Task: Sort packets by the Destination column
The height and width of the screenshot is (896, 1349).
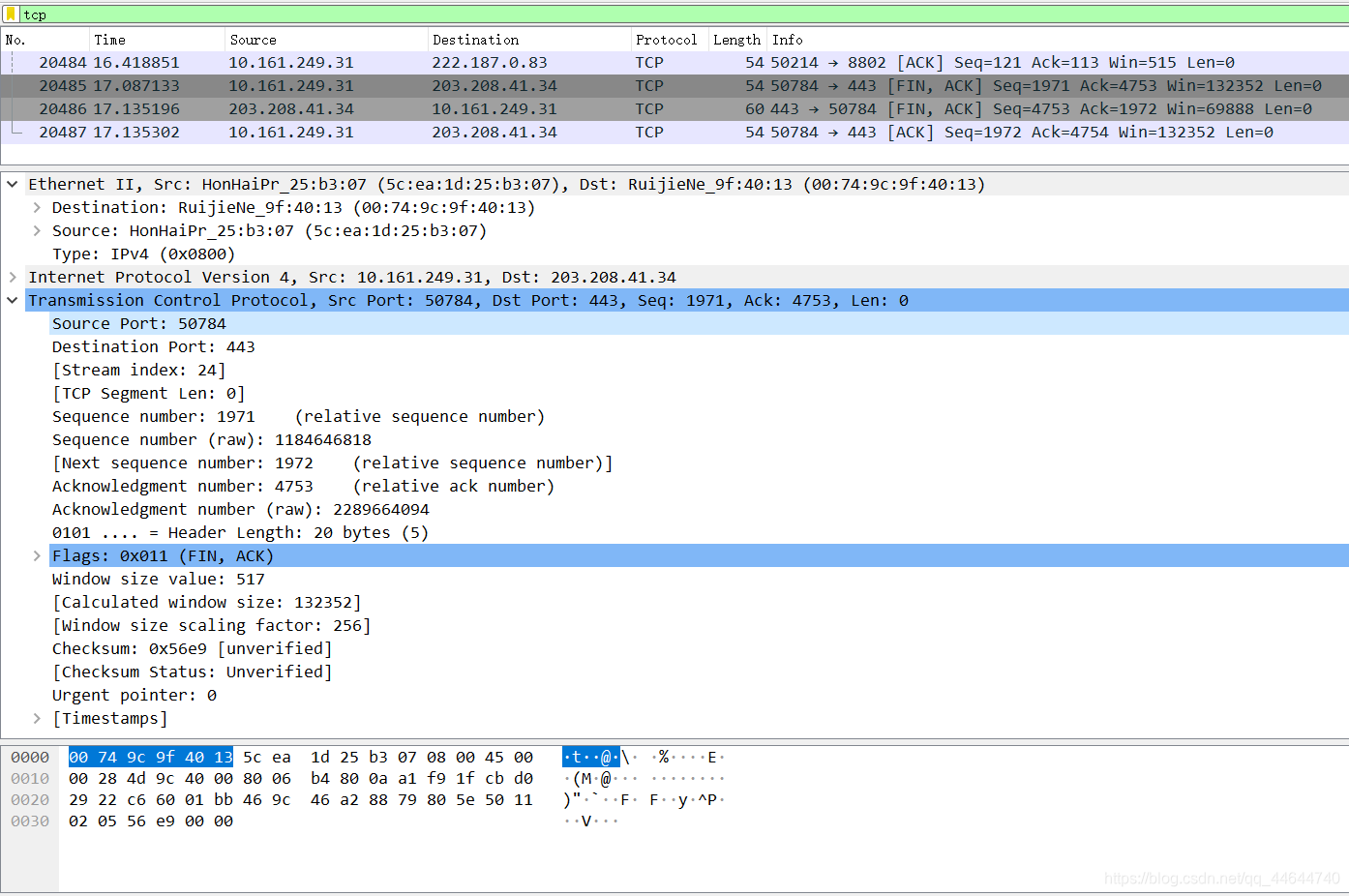Action: tap(529, 40)
